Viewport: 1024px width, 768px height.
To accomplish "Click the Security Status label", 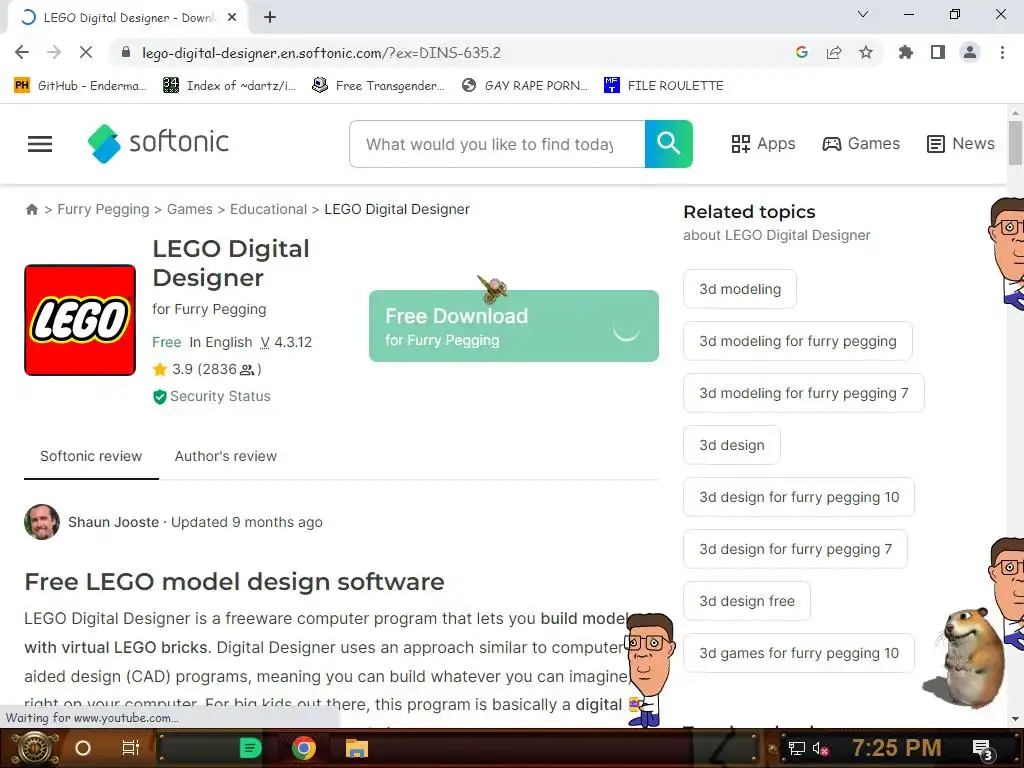I will coord(220,396).
